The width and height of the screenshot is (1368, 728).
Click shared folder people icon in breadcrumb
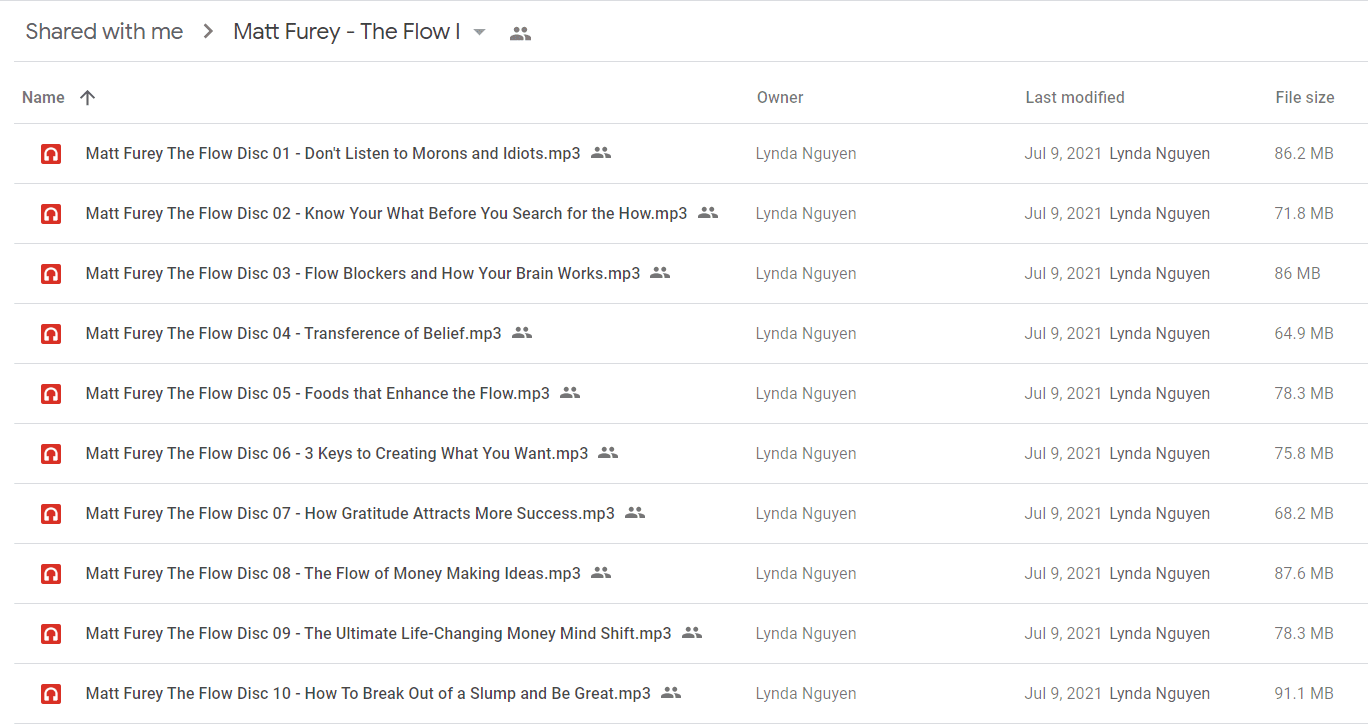(x=520, y=33)
